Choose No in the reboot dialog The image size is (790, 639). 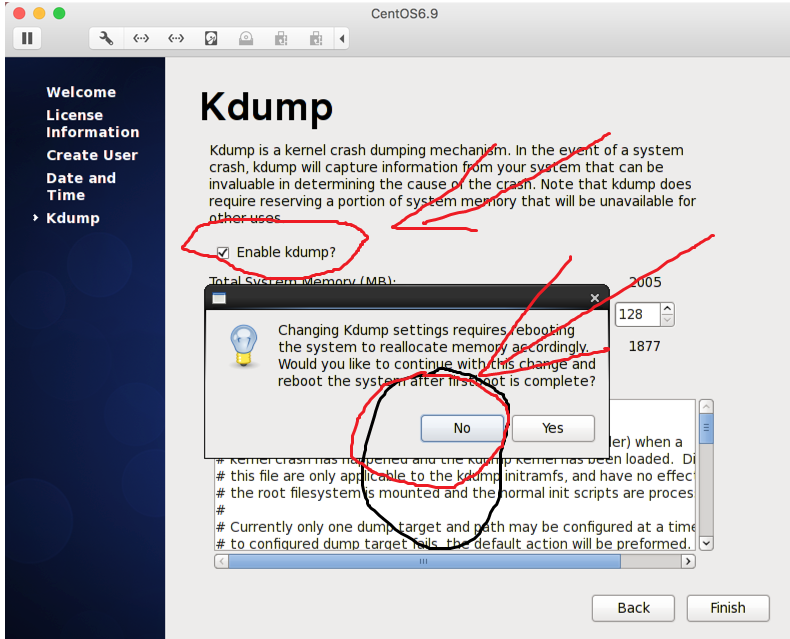coord(461,428)
